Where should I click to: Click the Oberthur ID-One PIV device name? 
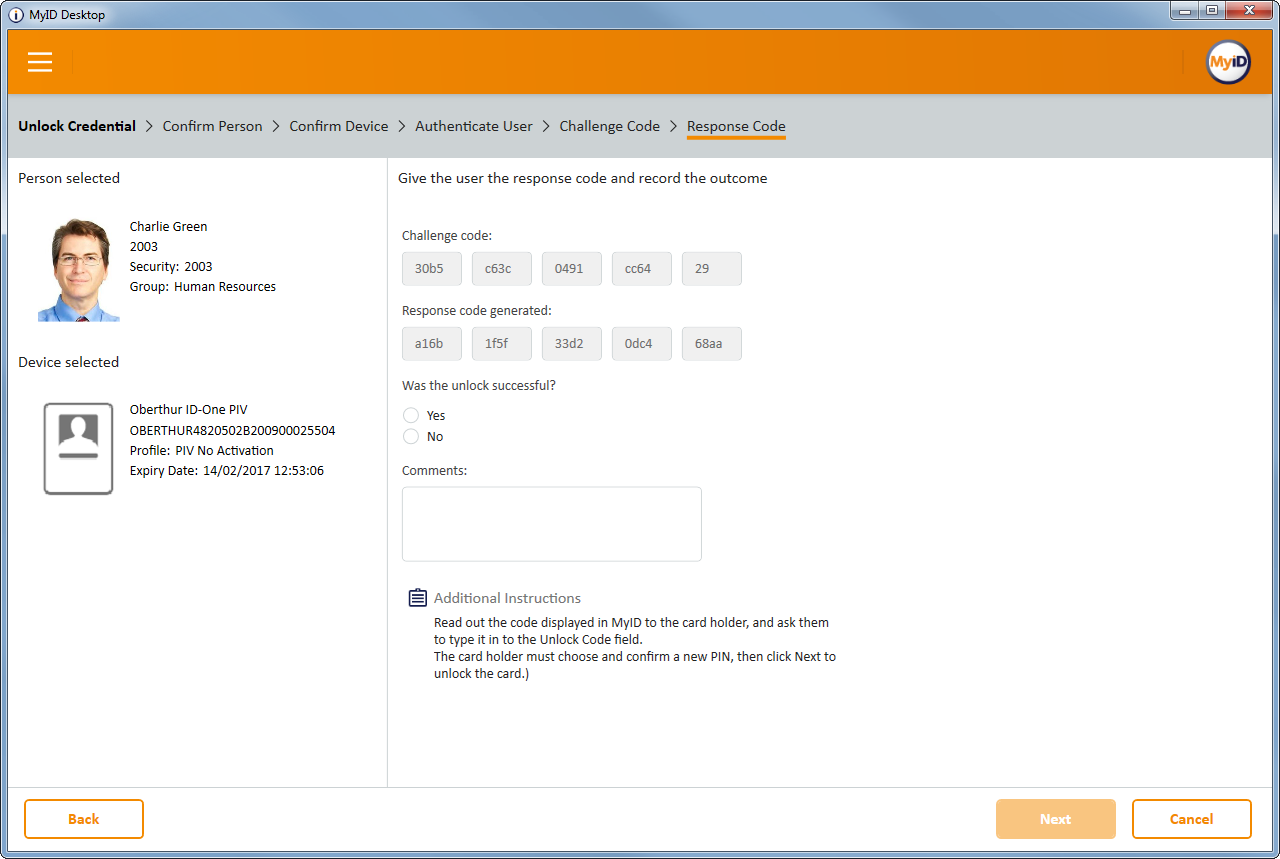click(x=189, y=410)
